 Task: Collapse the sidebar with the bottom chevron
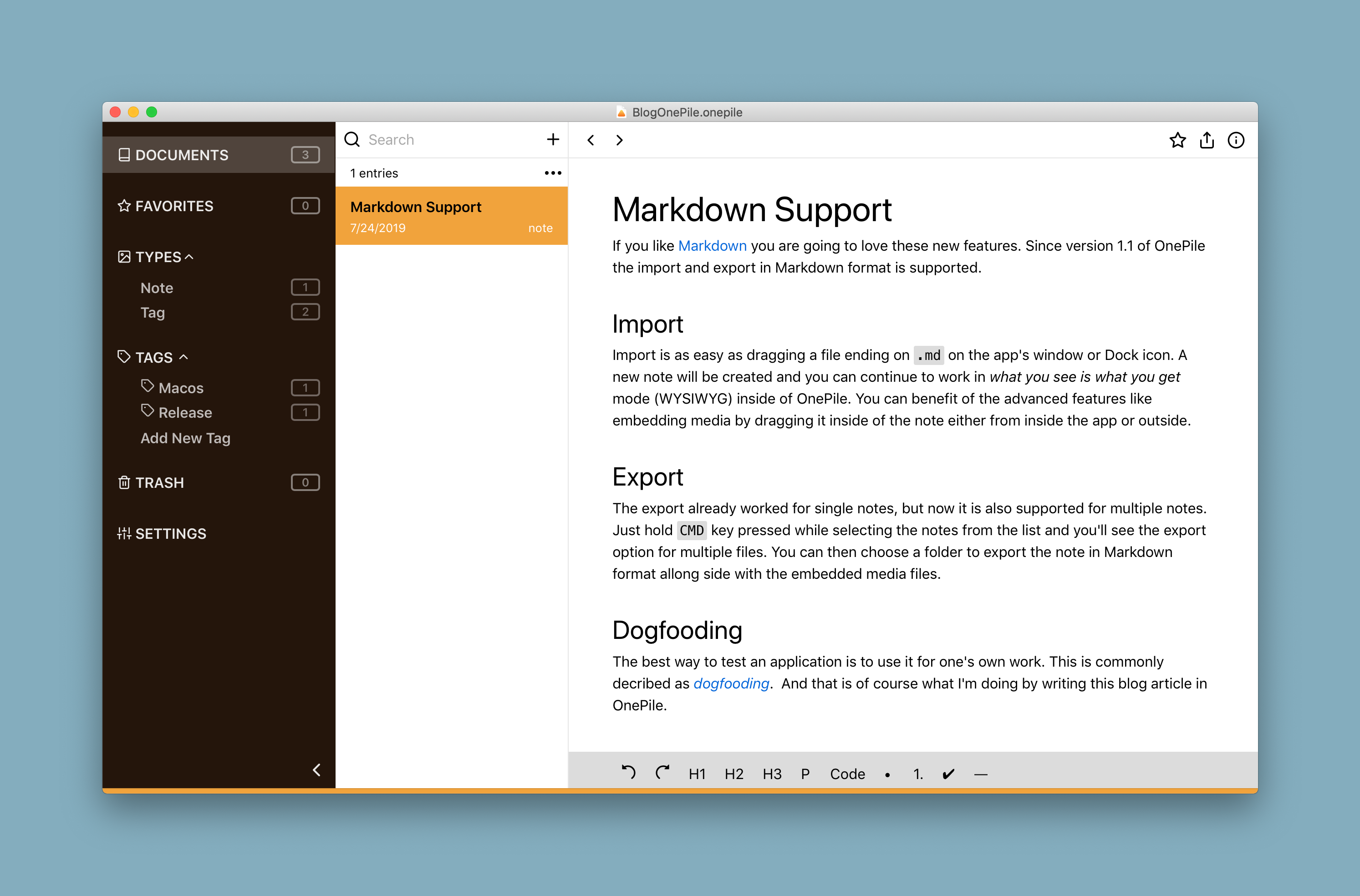click(316, 769)
